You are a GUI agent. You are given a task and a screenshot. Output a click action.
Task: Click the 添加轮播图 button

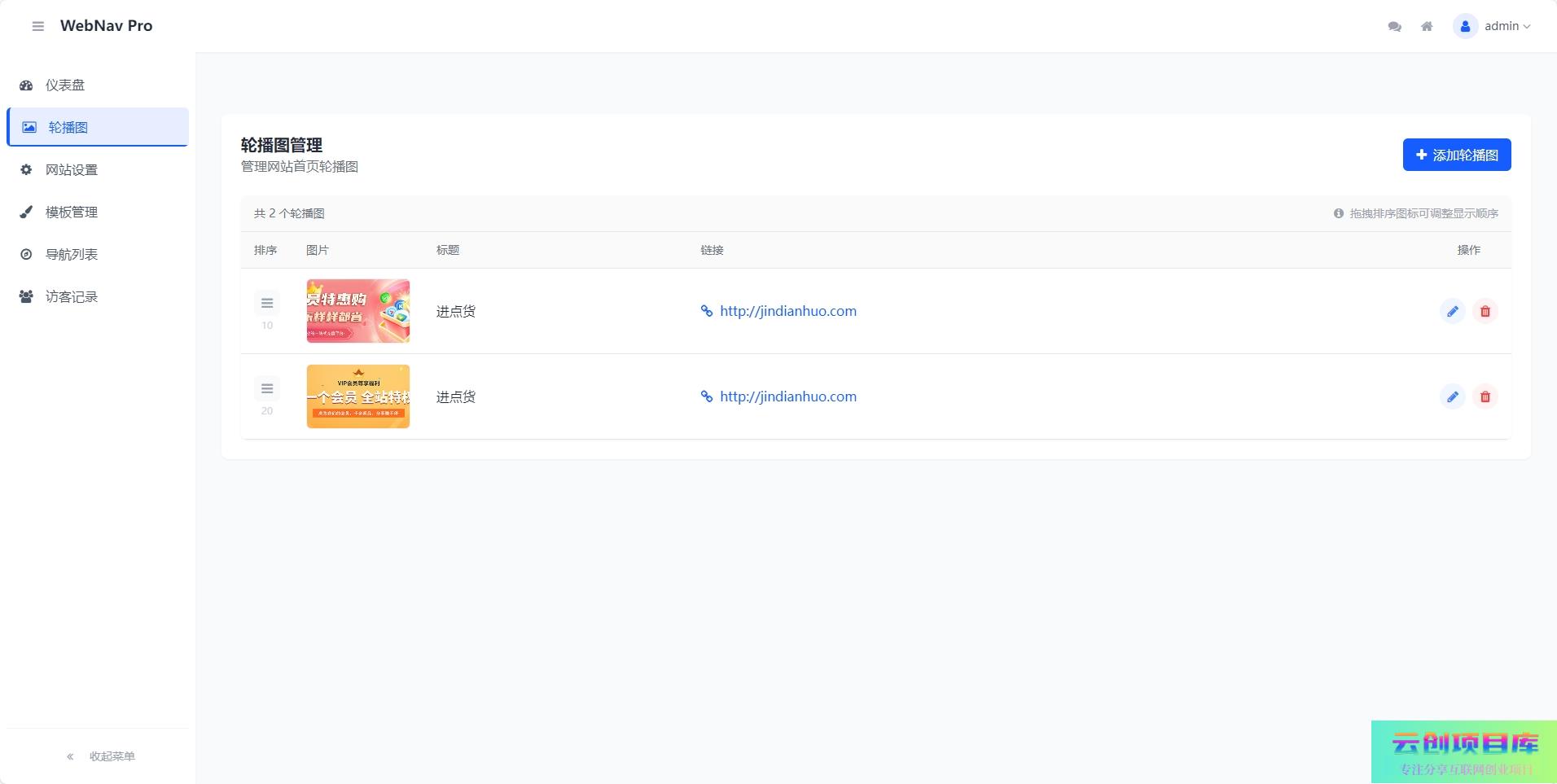[x=1456, y=155]
